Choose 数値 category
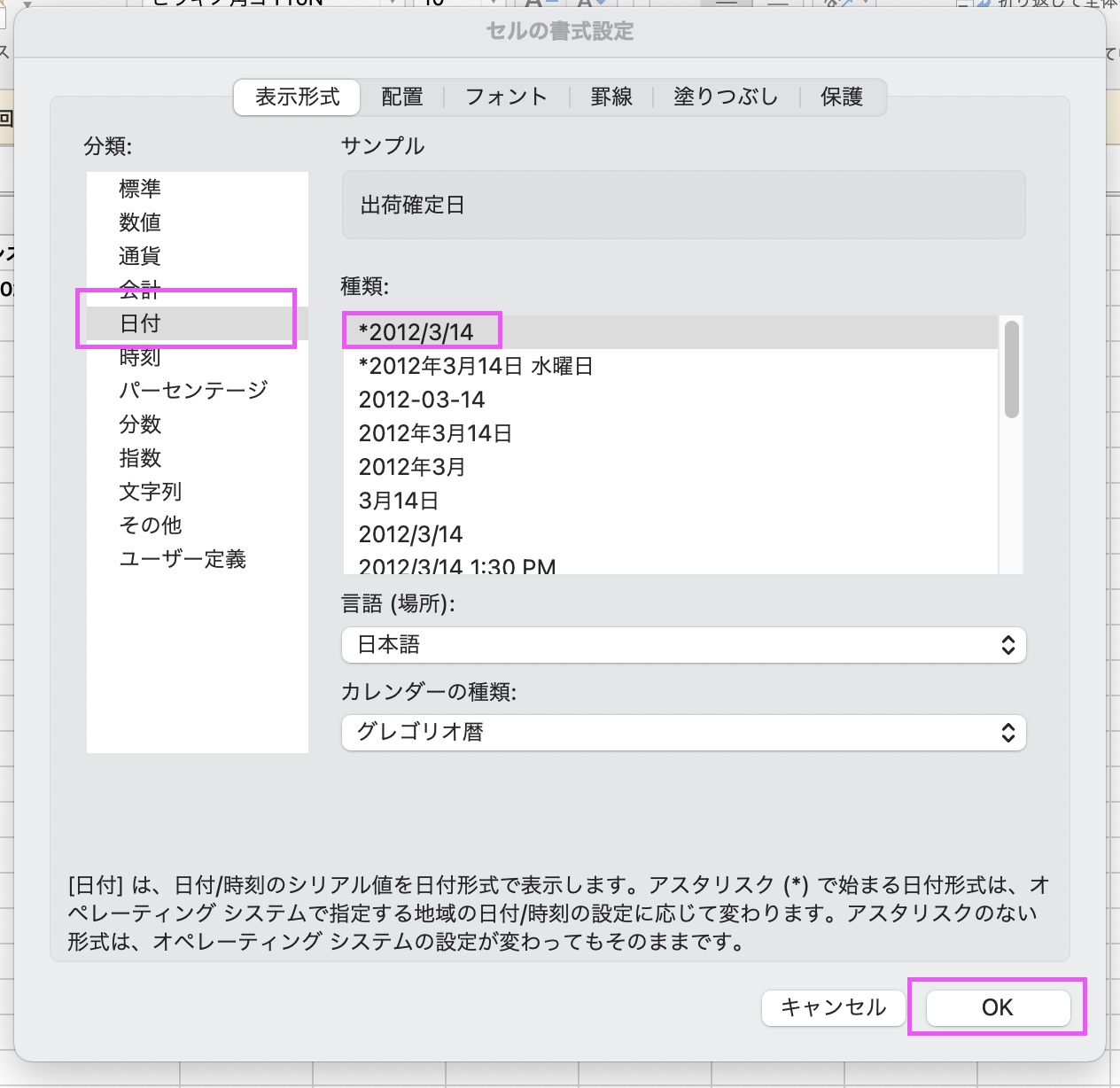 140,222
